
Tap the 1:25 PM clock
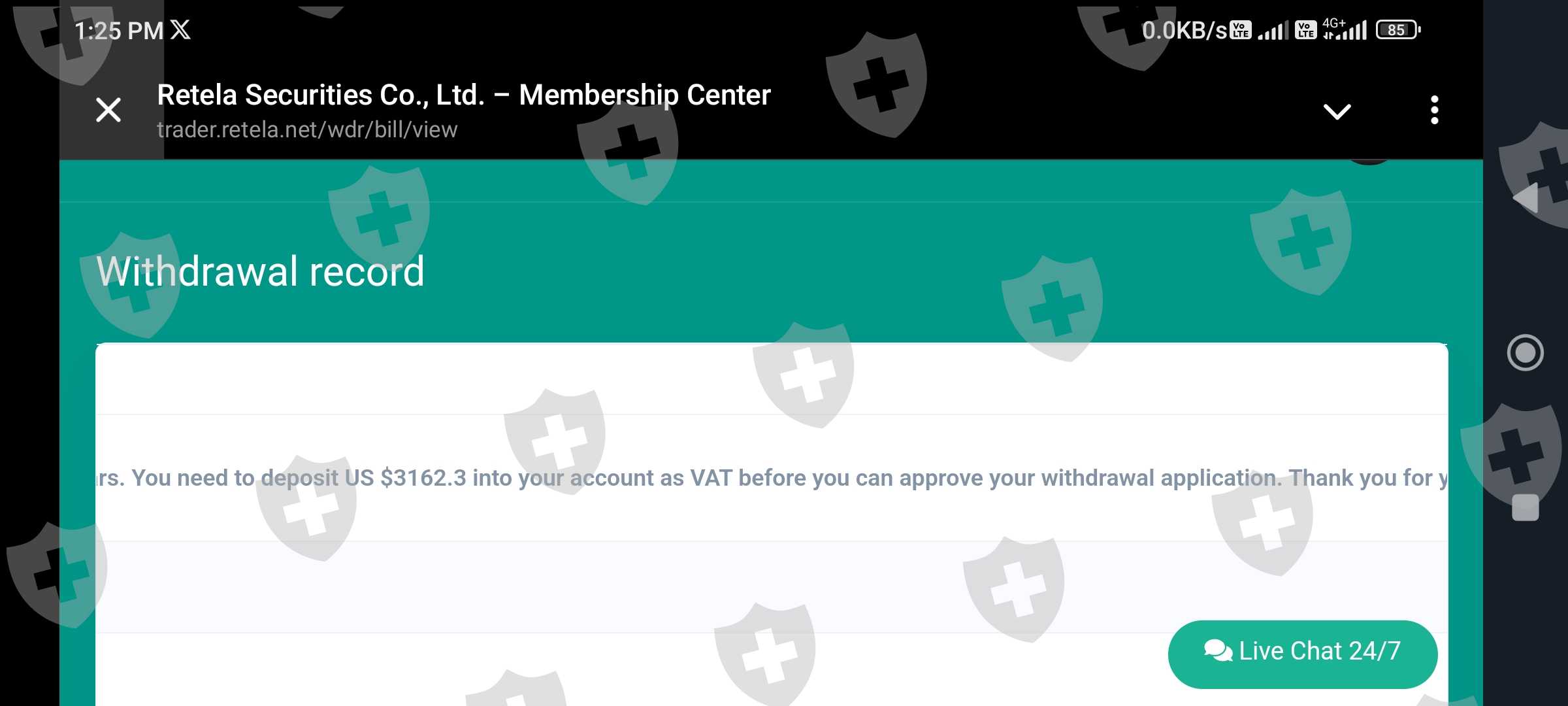[119, 31]
